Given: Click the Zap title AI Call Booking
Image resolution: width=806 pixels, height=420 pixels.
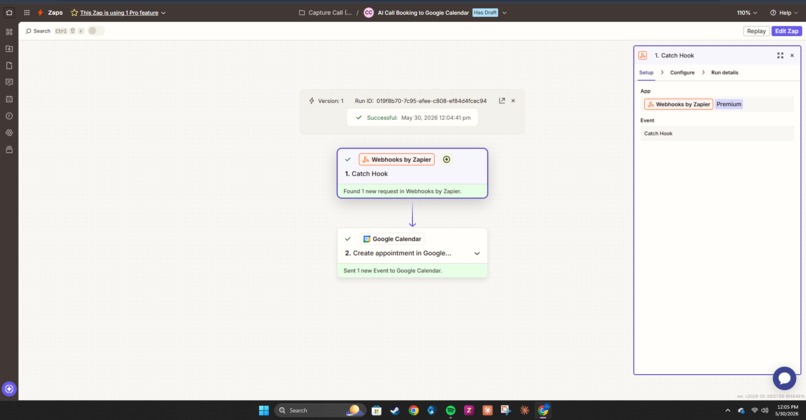Looking at the screenshot, I should point(423,13).
